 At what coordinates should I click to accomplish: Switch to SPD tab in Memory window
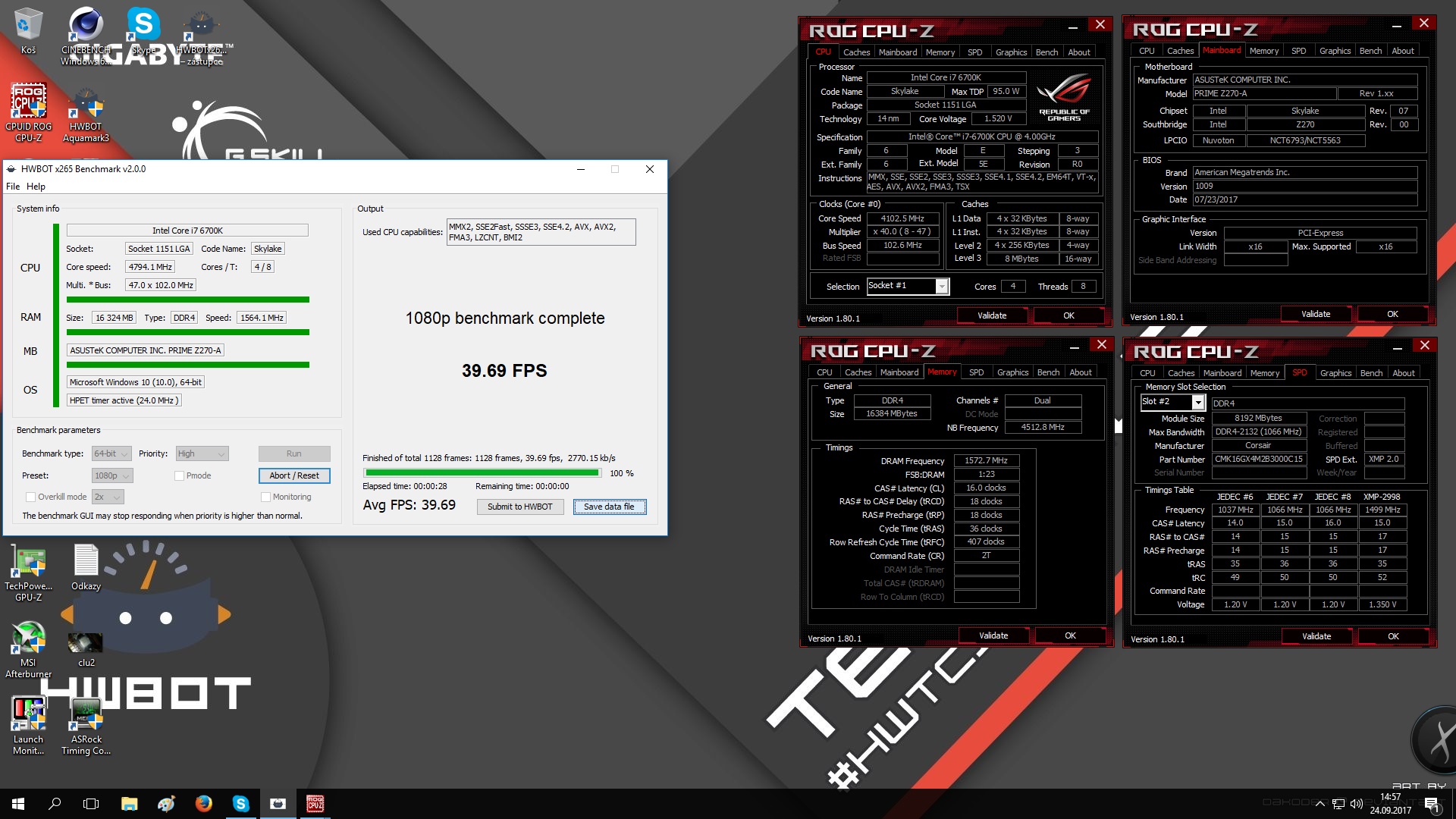(x=976, y=372)
